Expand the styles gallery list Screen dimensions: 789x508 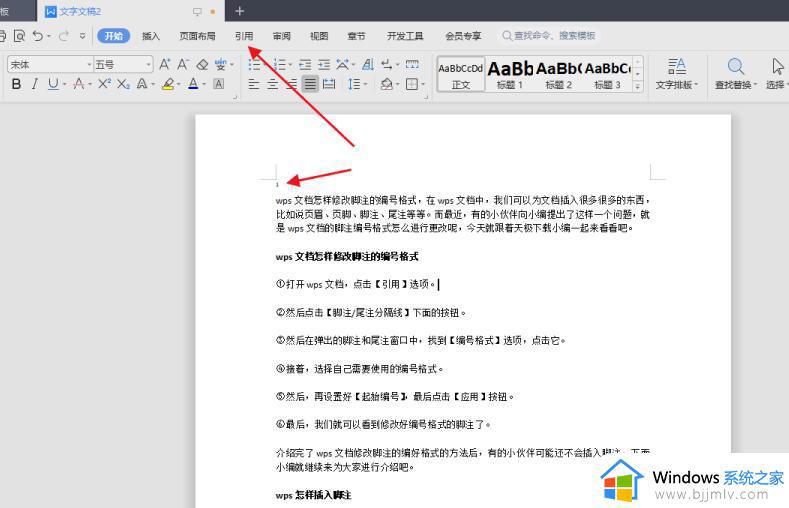click(x=638, y=87)
